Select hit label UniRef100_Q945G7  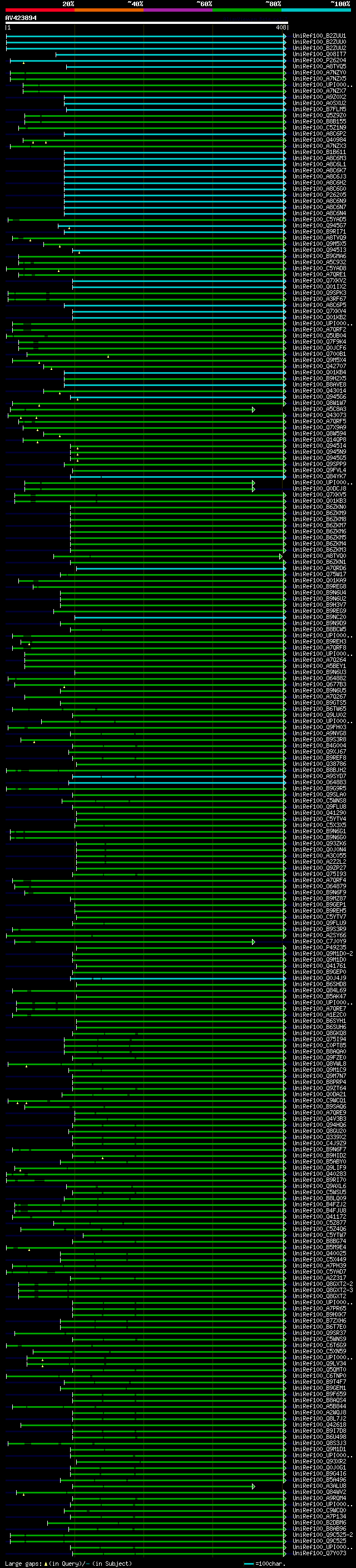pyautogui.click(x=319, y=226)
